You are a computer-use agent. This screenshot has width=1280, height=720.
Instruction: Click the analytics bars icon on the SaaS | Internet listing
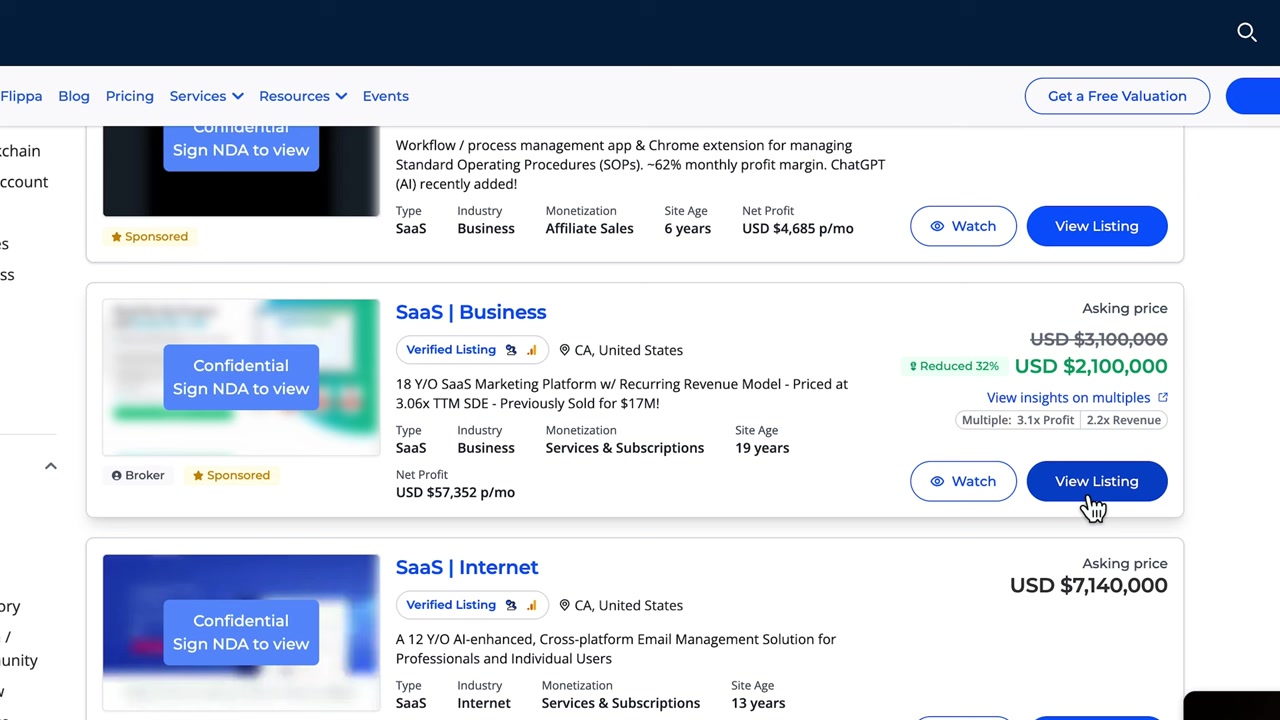[x=531, y=605]
